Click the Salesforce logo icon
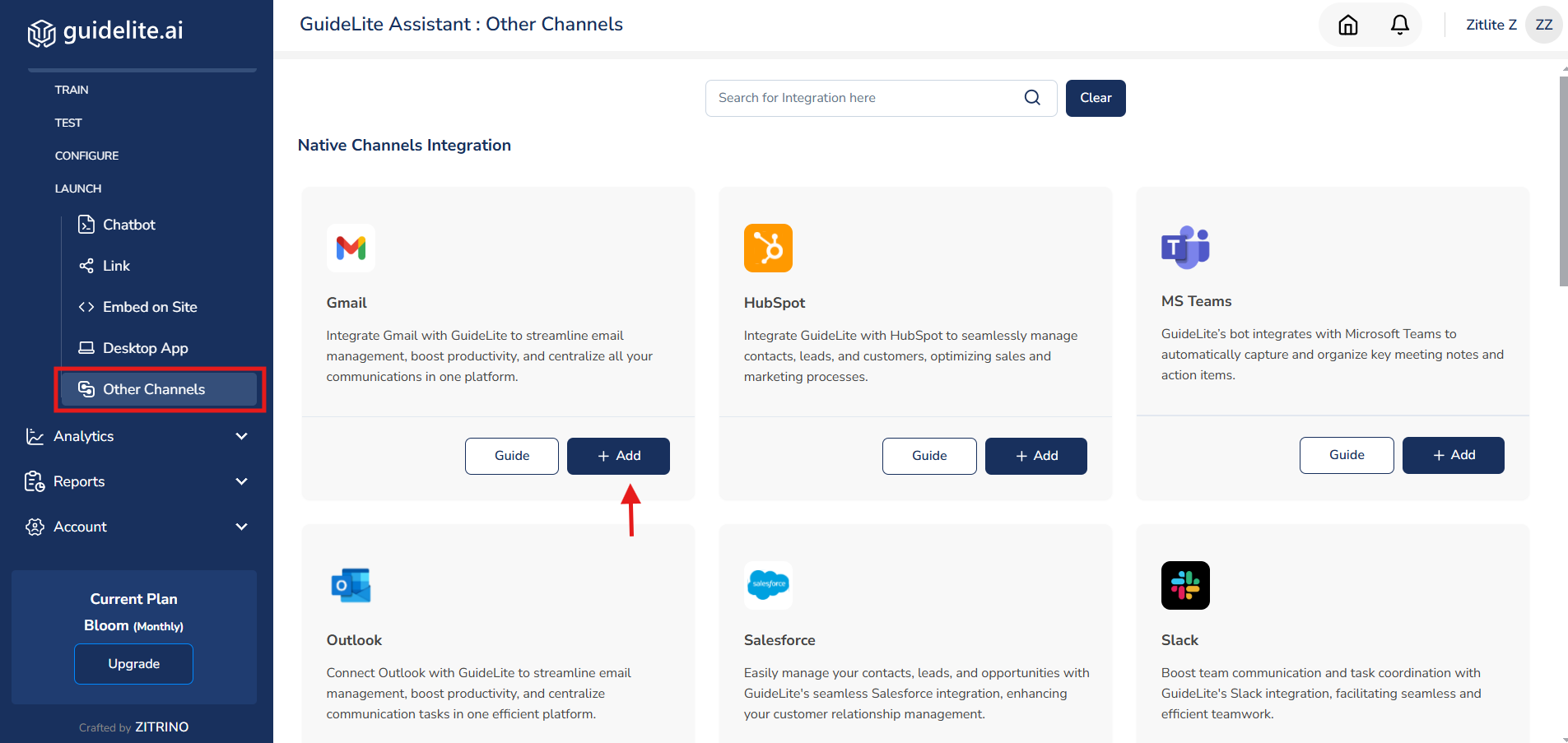 (768, 585)
